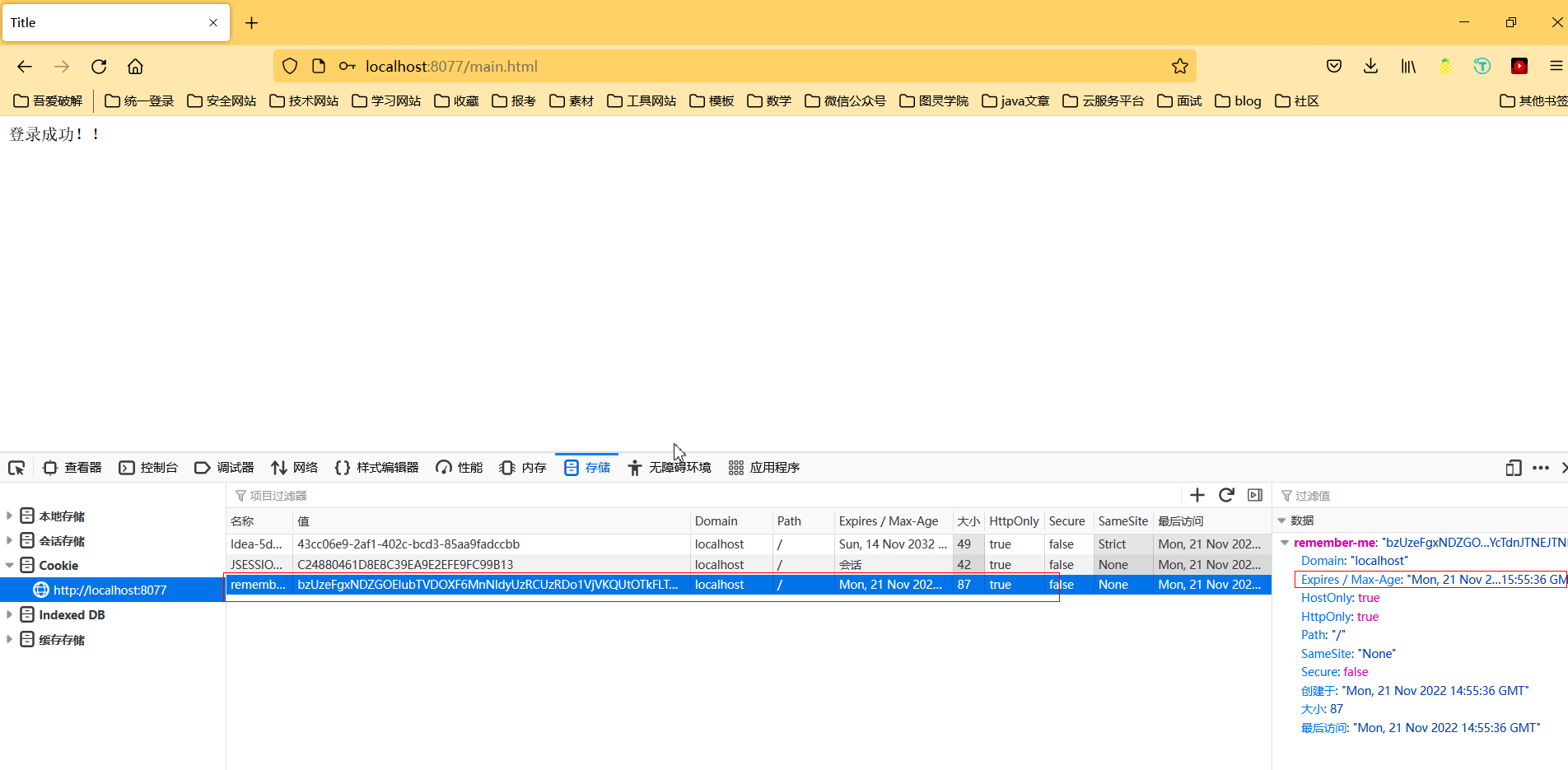Open the Firefox downloads icon
The width and height of the screenshot is (1568, 770).
(x=1370, y=66)
